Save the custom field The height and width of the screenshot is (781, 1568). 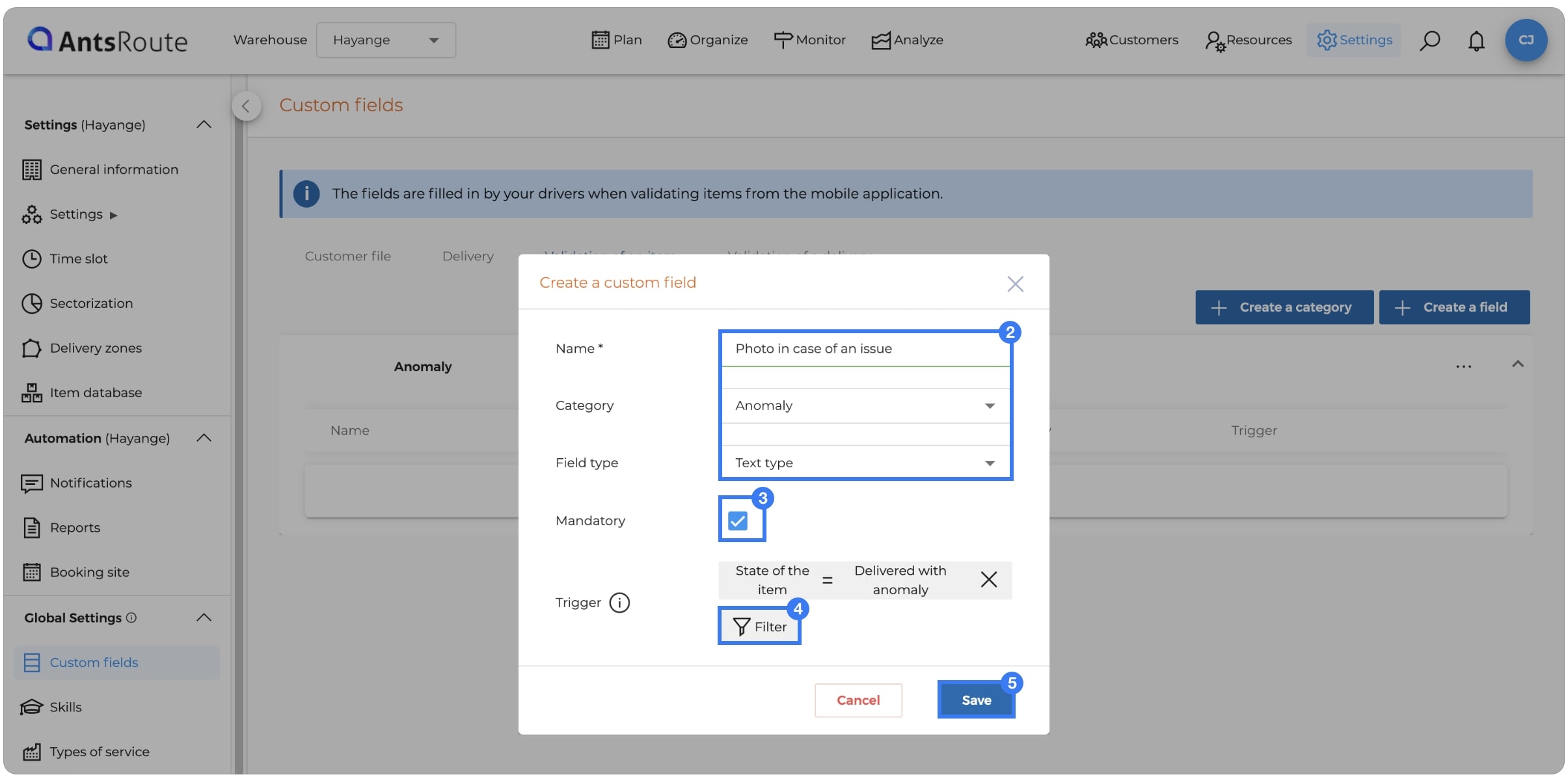click(976, 700)
